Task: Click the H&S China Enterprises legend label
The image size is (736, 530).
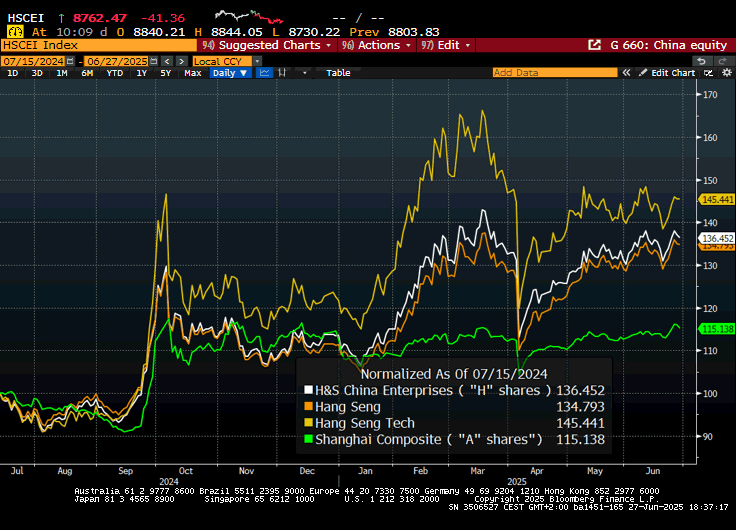Action: click(x=432, y=390)
